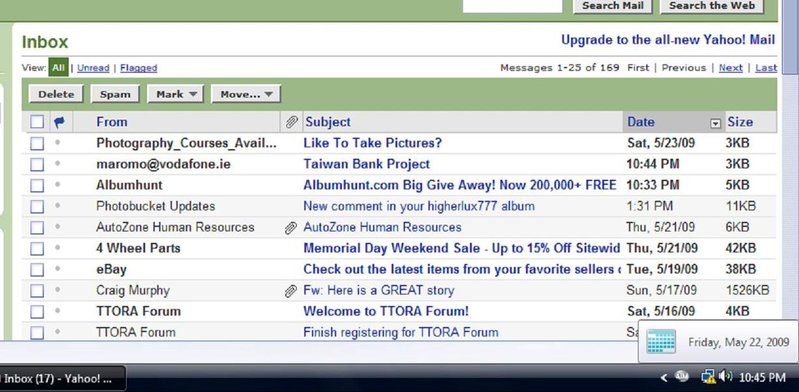This screenshot has width=799, height=392.
Task: Toggle flag dot for eBay message
Action: [x=58, y=269]
